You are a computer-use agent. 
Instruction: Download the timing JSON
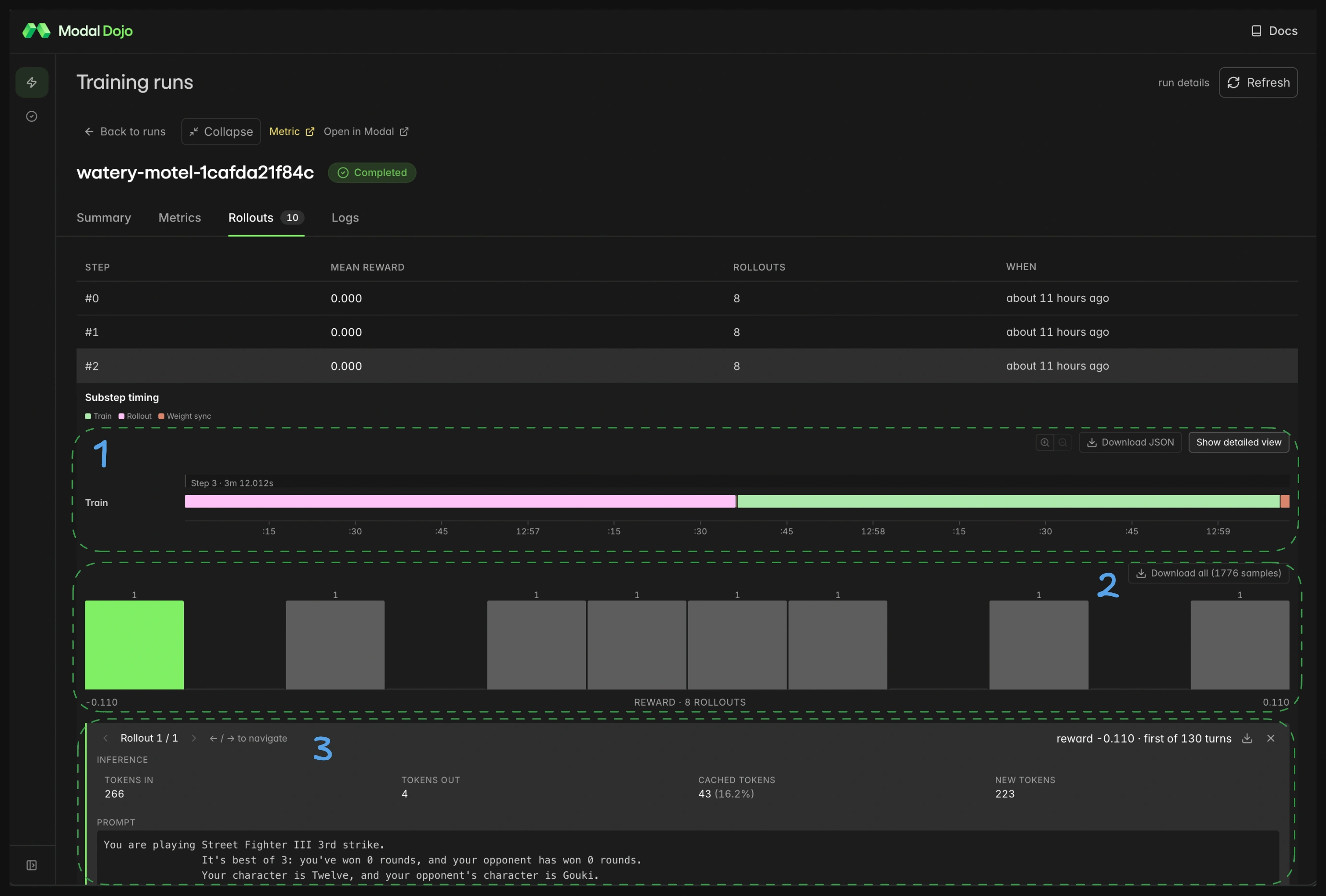pos(1130,443)
